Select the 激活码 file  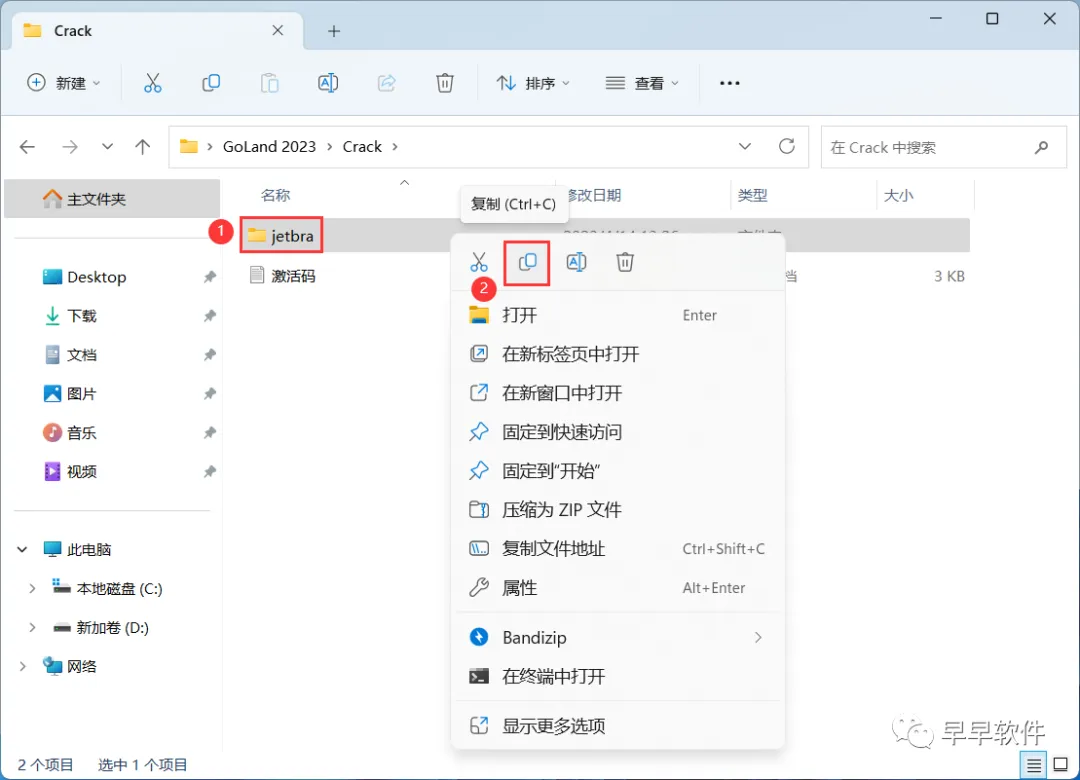click(282, 276)
